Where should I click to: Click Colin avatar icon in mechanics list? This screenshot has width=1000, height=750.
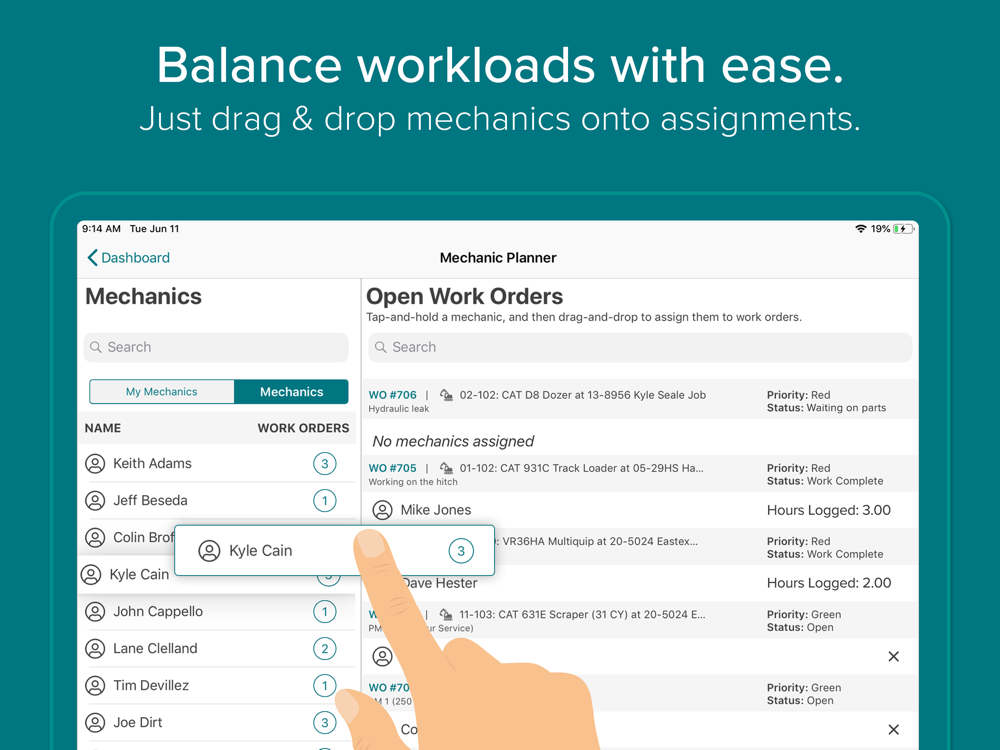95,538
